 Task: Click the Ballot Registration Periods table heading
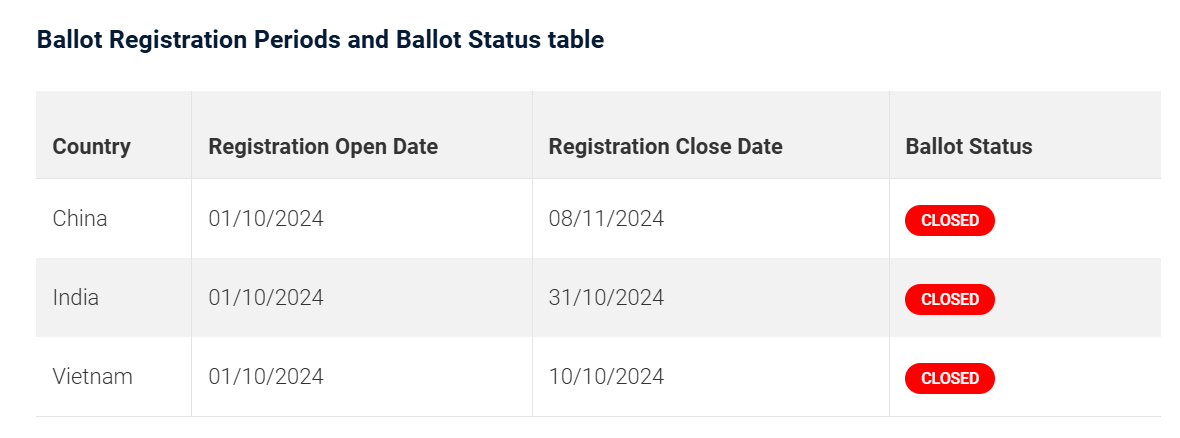tap(321, 40)
